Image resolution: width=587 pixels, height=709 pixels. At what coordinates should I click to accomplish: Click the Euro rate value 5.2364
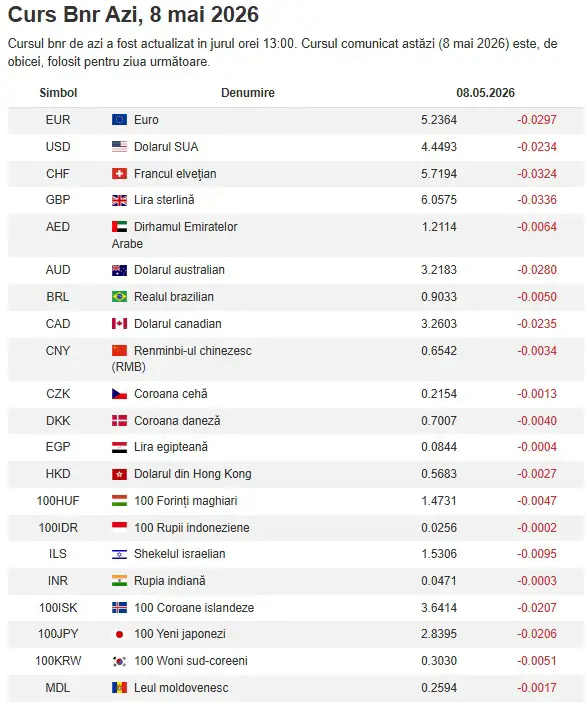(x=439, y=120)
